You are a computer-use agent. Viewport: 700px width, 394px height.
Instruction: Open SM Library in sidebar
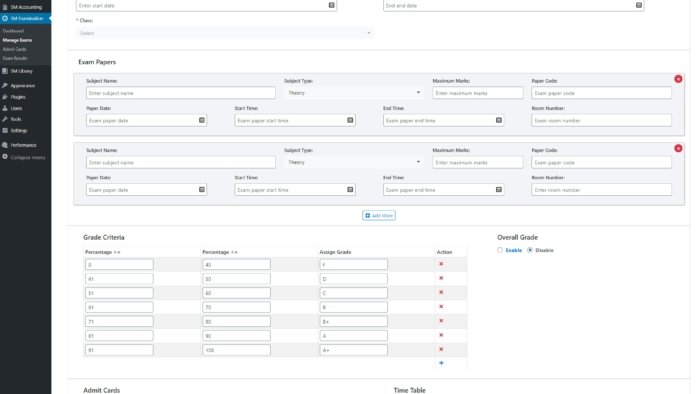tap(25, 71)
